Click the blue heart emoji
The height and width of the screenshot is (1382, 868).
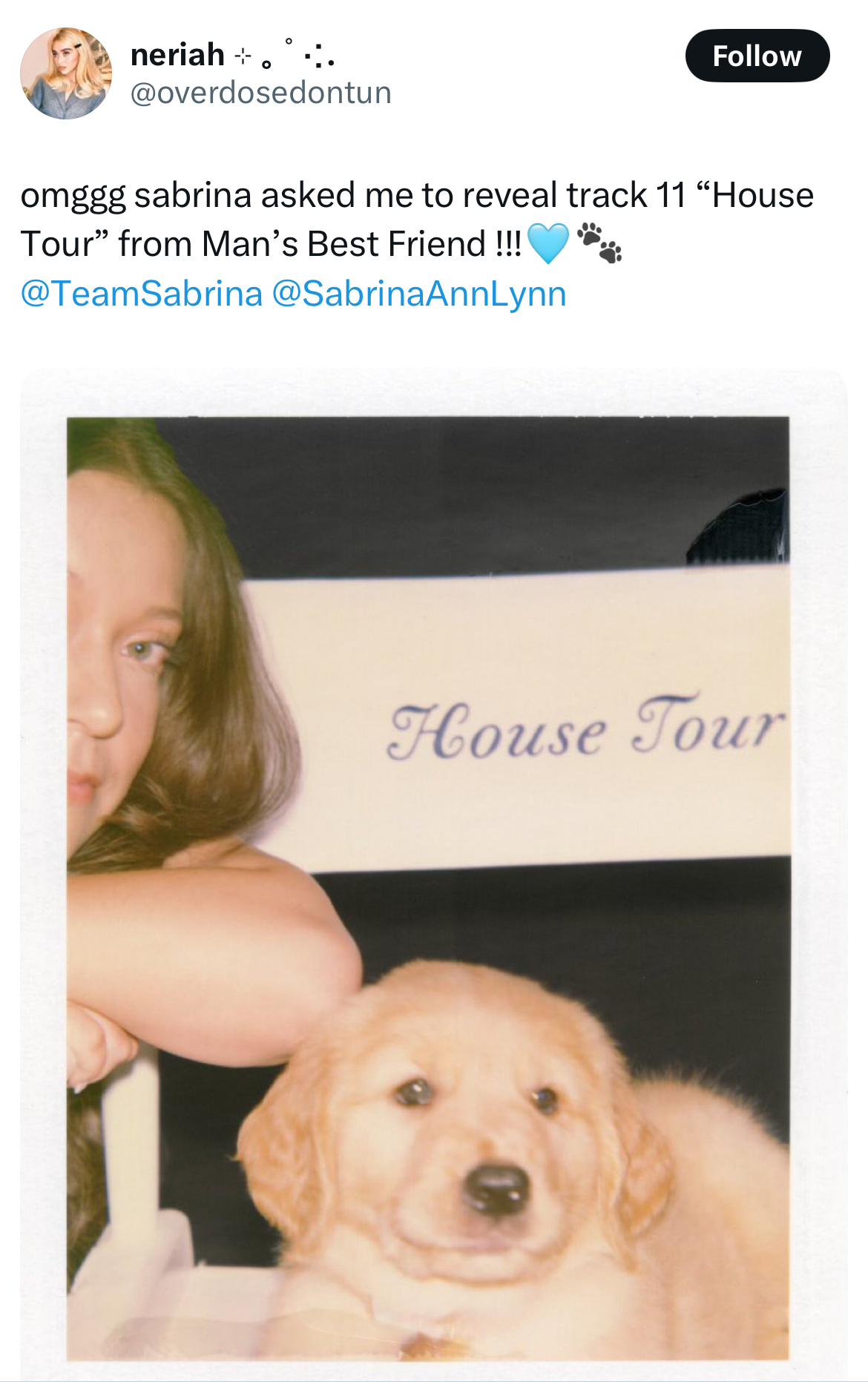click(548, 243)
